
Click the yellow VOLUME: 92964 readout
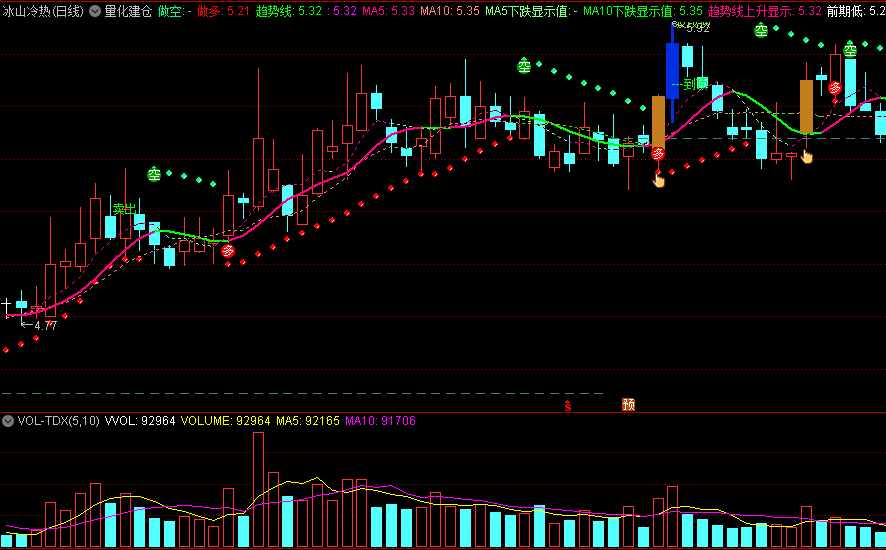pos(225,421)
